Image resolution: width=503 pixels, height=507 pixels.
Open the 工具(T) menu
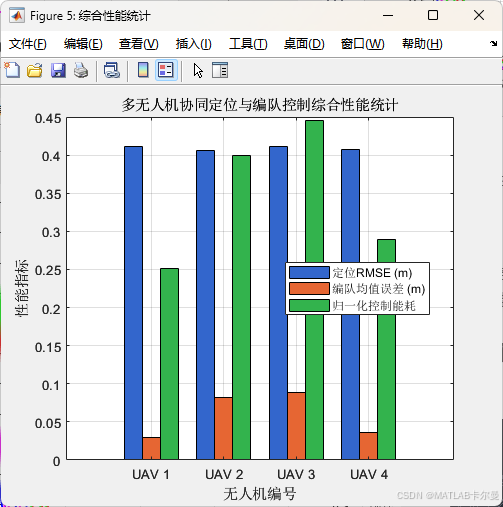pyautogui.click(x=248, y=44)
